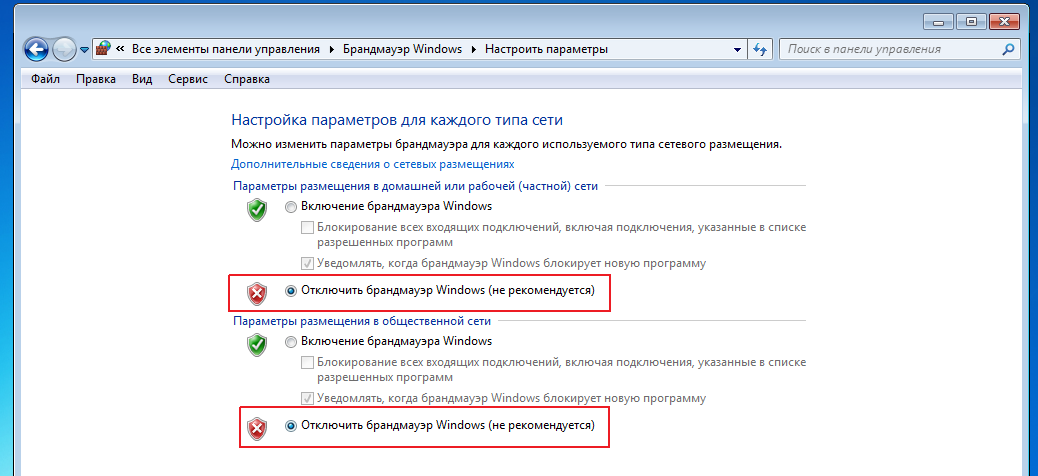Open the Файл menu
The height and width of the screenshot is (476, 1038).
45,79
